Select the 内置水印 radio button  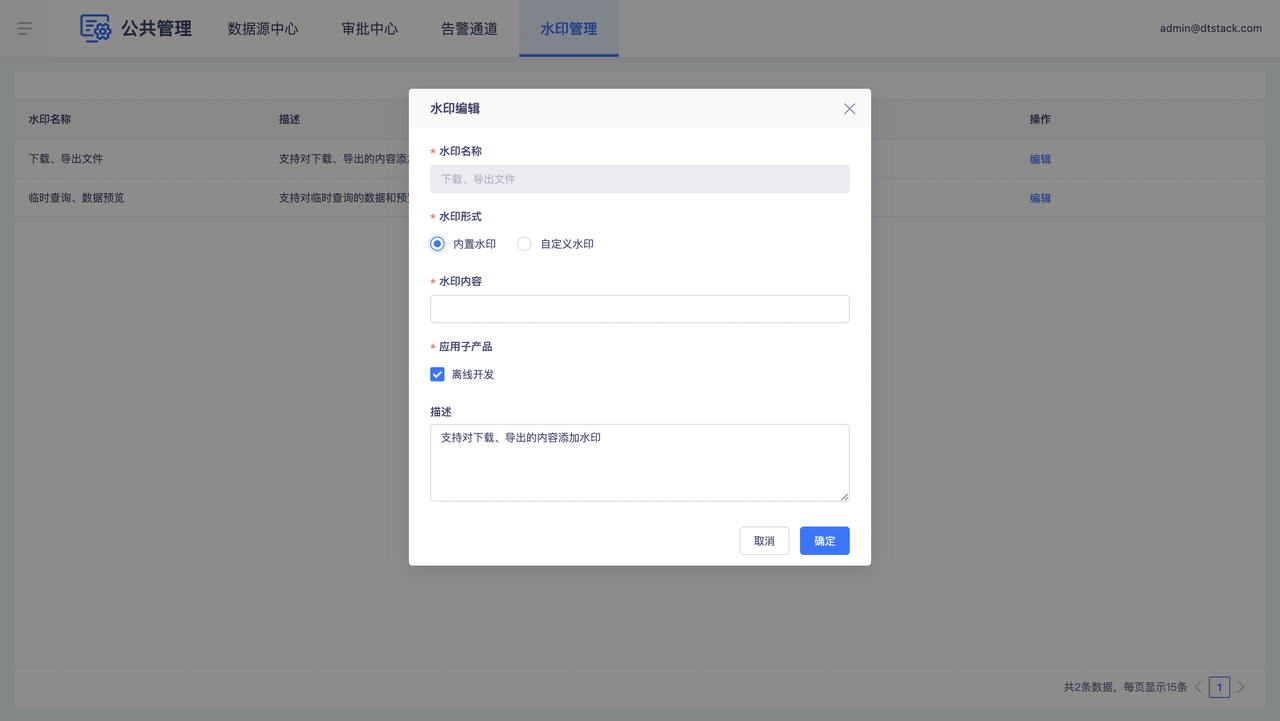pyautogui.click(x=437, y=244)
